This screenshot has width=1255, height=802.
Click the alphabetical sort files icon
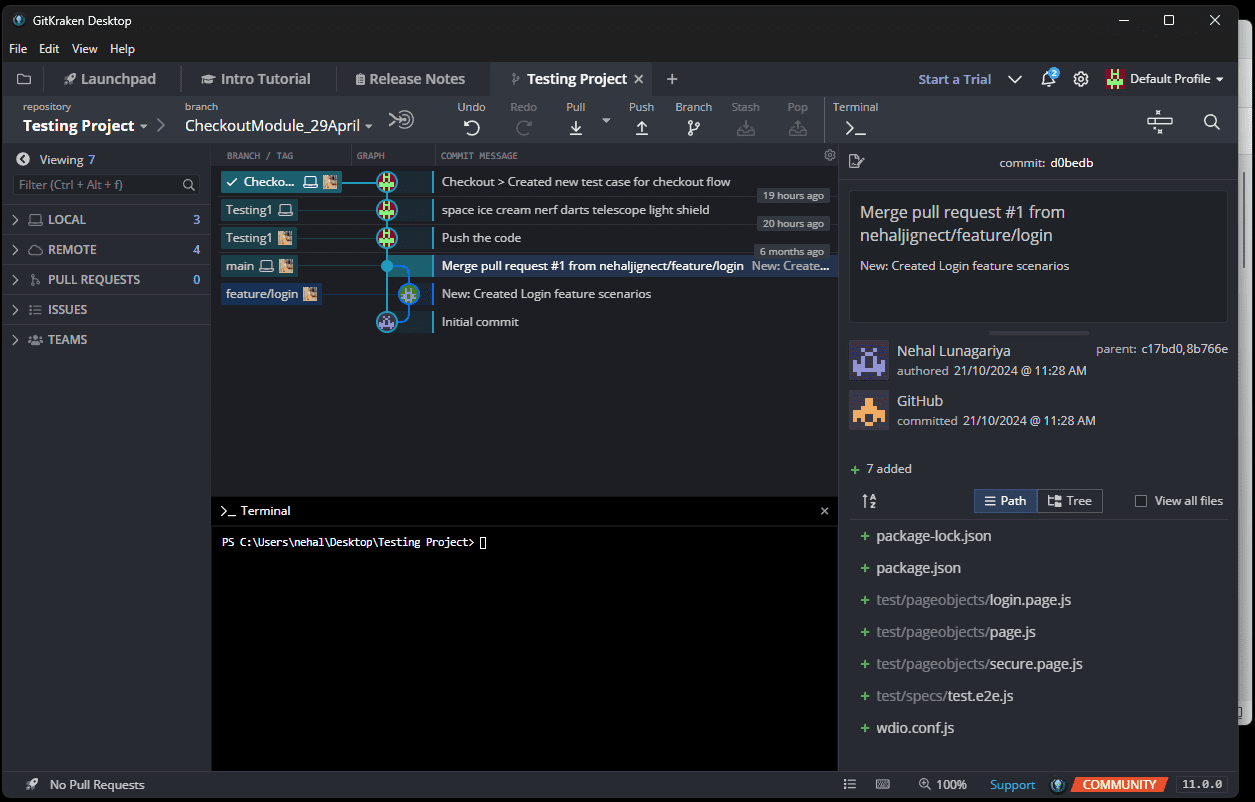pyautogui.click(x=869, y=501)
